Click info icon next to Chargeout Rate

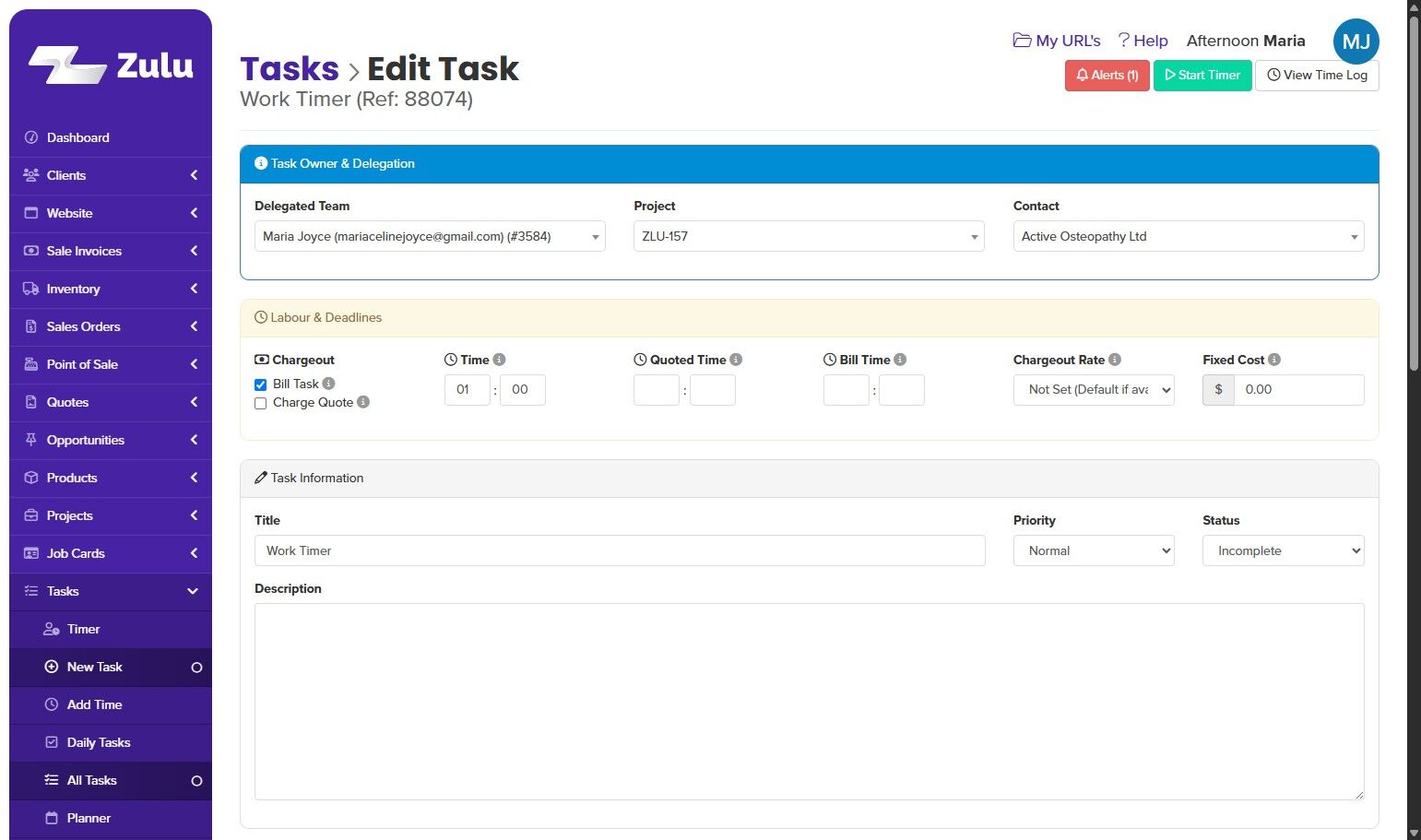click(x=1115, y=360)
